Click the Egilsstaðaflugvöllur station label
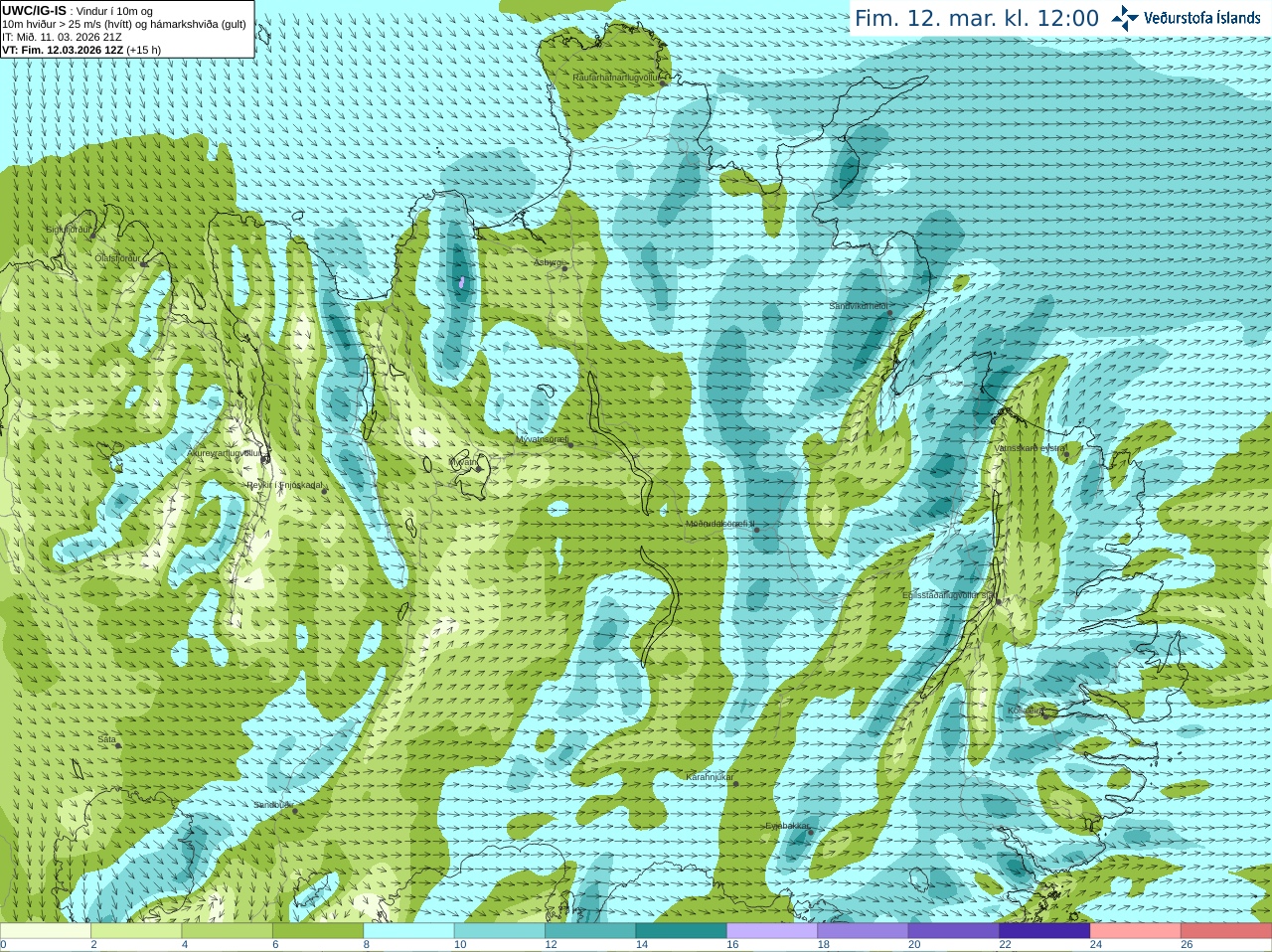This screenshot has width=1272, height=952. (x=948, y=595)
